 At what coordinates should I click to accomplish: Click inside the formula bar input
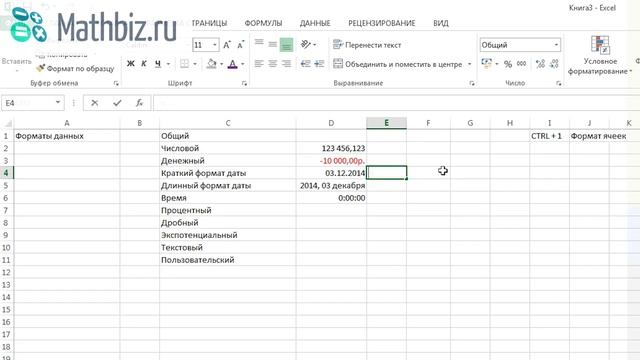(x=396, y=103)
